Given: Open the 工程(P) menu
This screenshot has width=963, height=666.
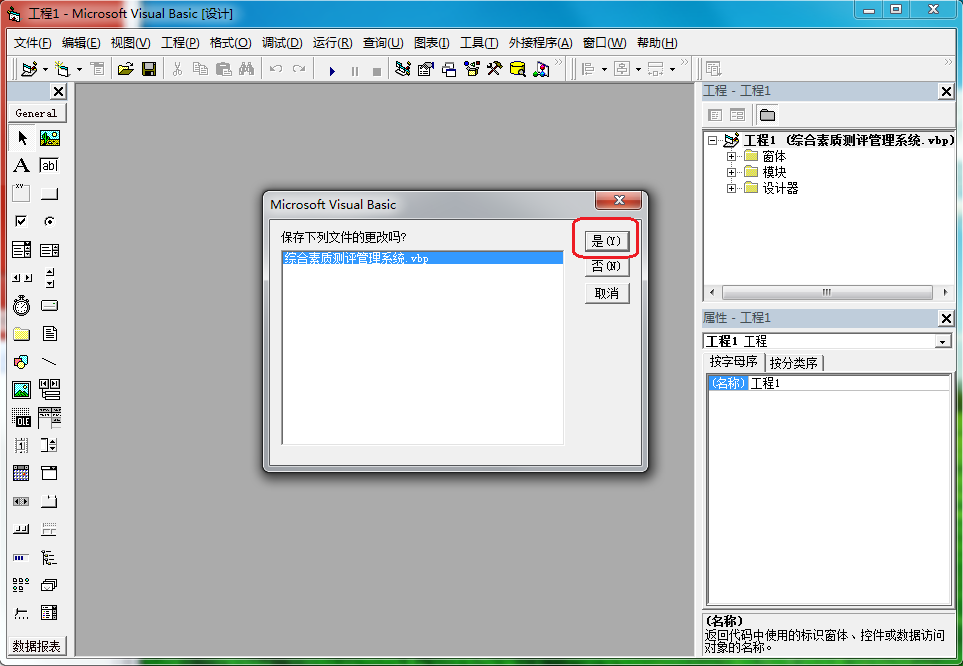Looking at the screenshot, I should [180, 42].
